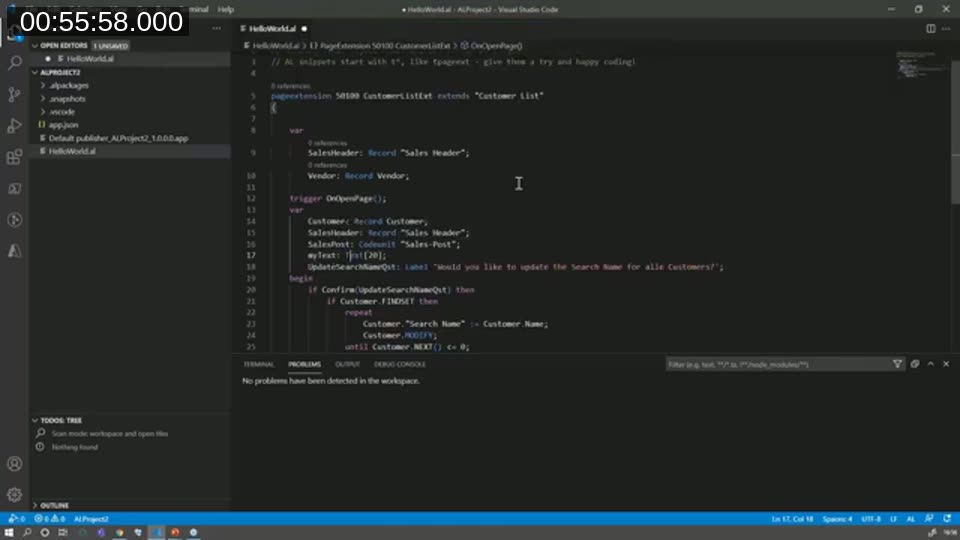960x540 pixels.
Task: Open the Windows Start menu
Action: (x=9, y=533)
